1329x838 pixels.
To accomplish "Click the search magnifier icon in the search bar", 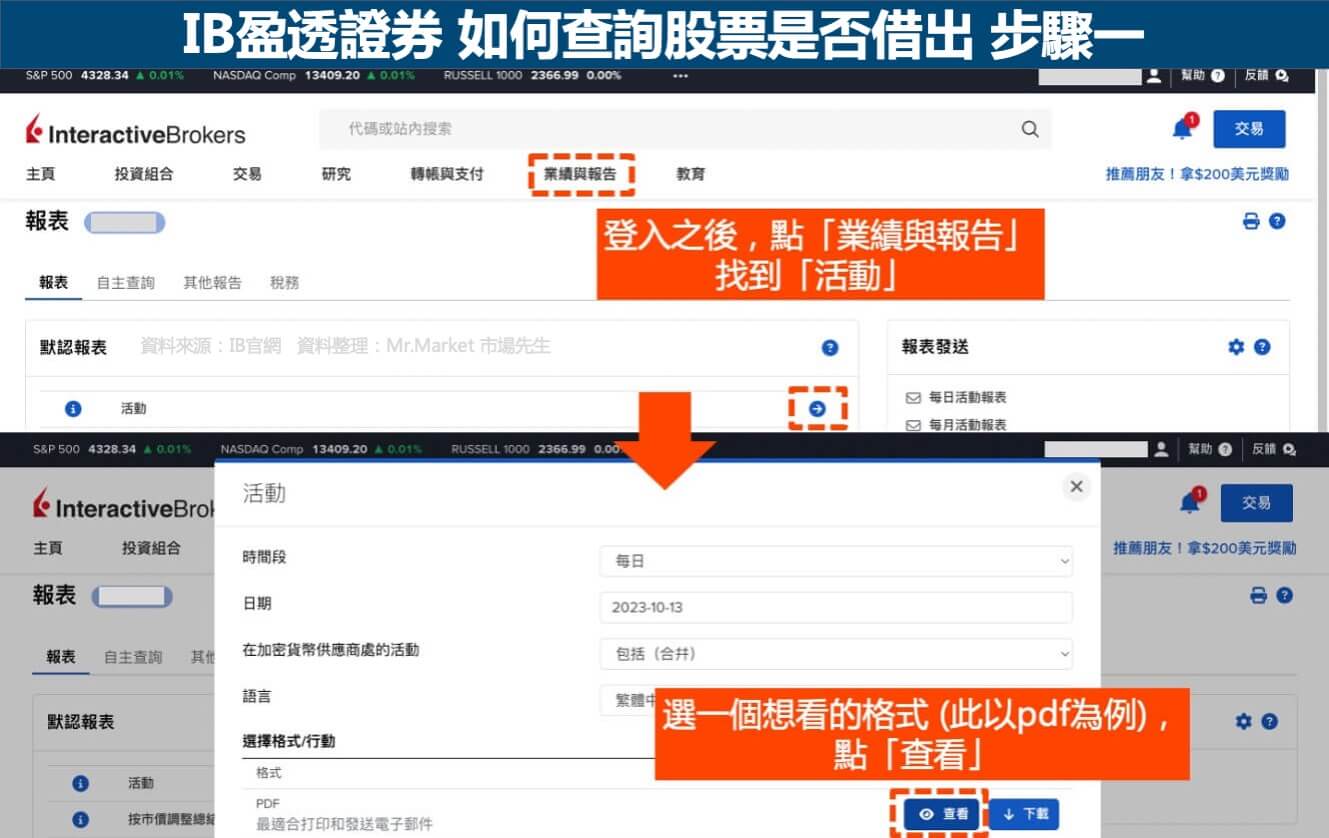I will (x=1029, y=129).
